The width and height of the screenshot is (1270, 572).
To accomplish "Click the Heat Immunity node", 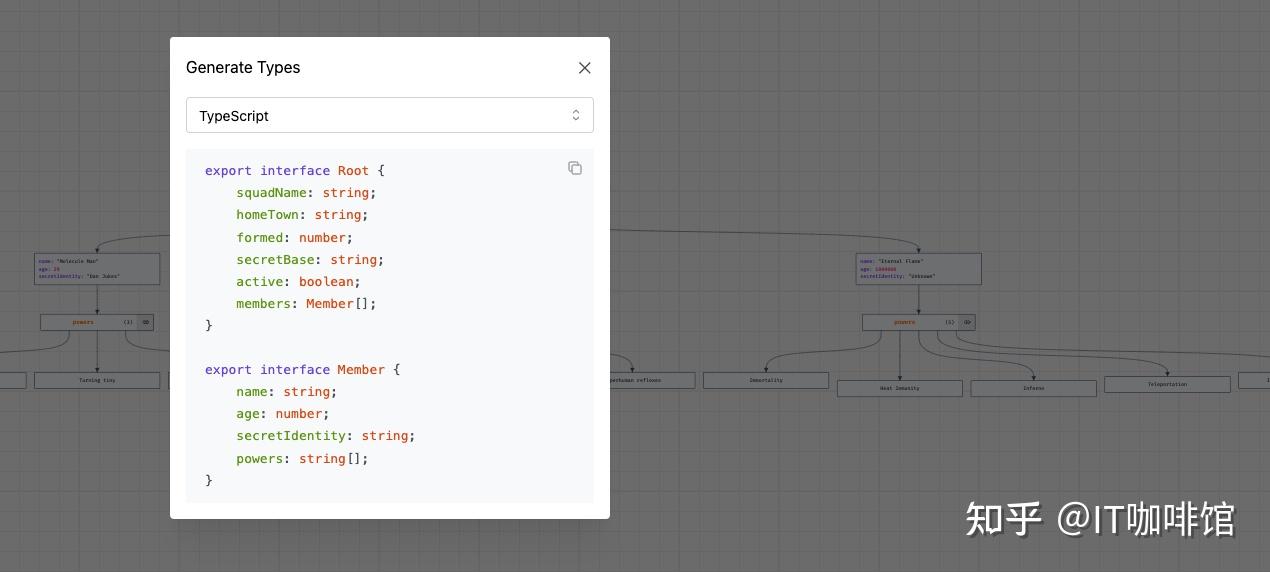I will tap(899, 388).
